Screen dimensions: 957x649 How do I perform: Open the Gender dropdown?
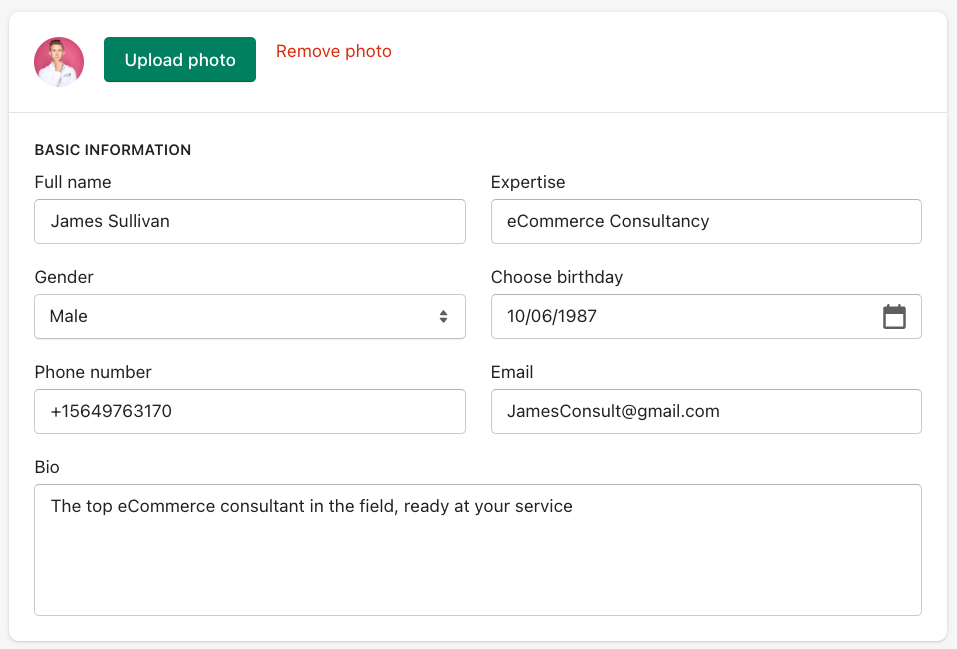250,316
